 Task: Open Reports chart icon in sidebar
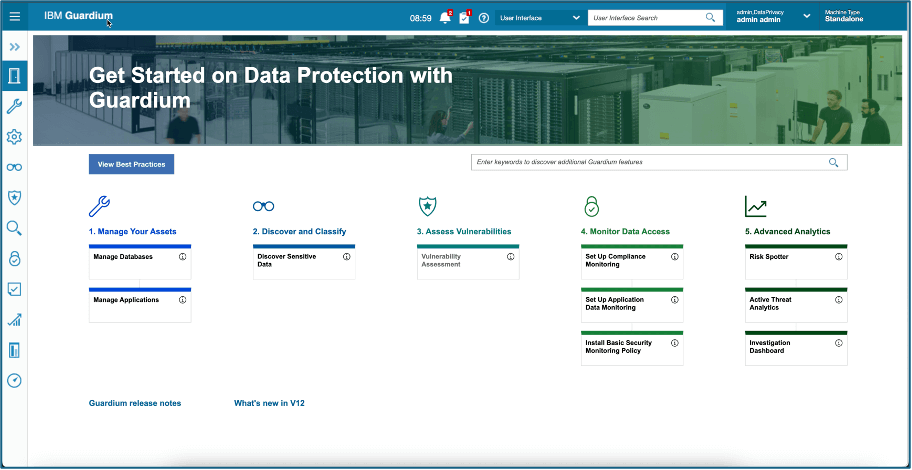(15, 319)
